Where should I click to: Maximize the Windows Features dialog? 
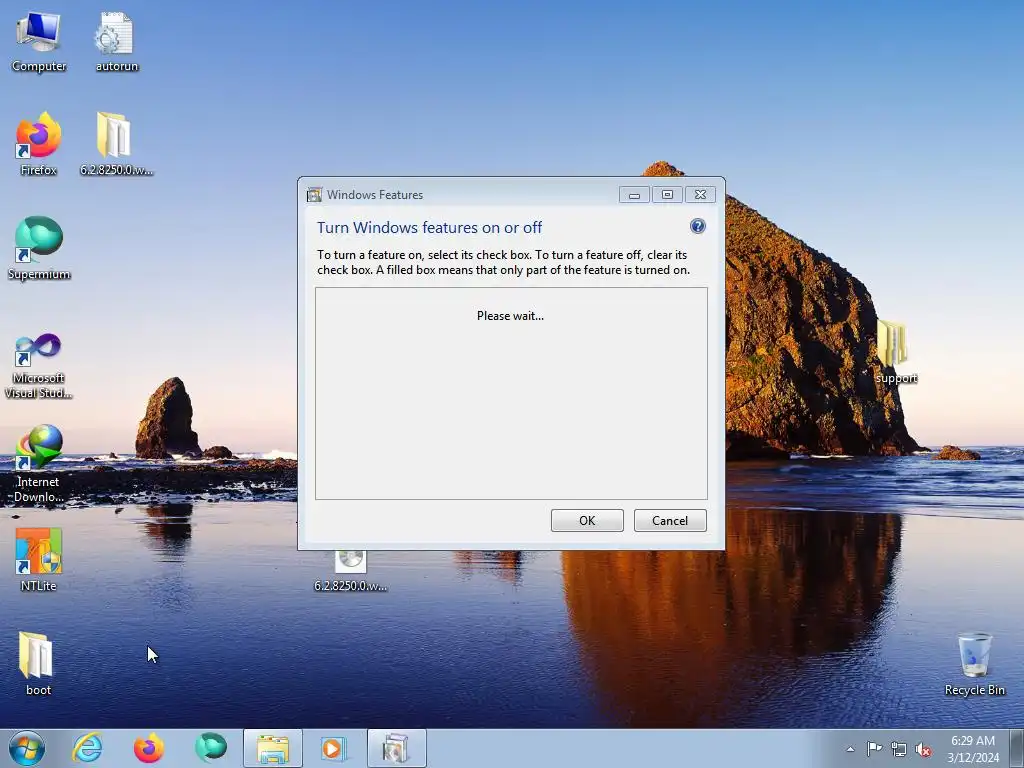667,195
